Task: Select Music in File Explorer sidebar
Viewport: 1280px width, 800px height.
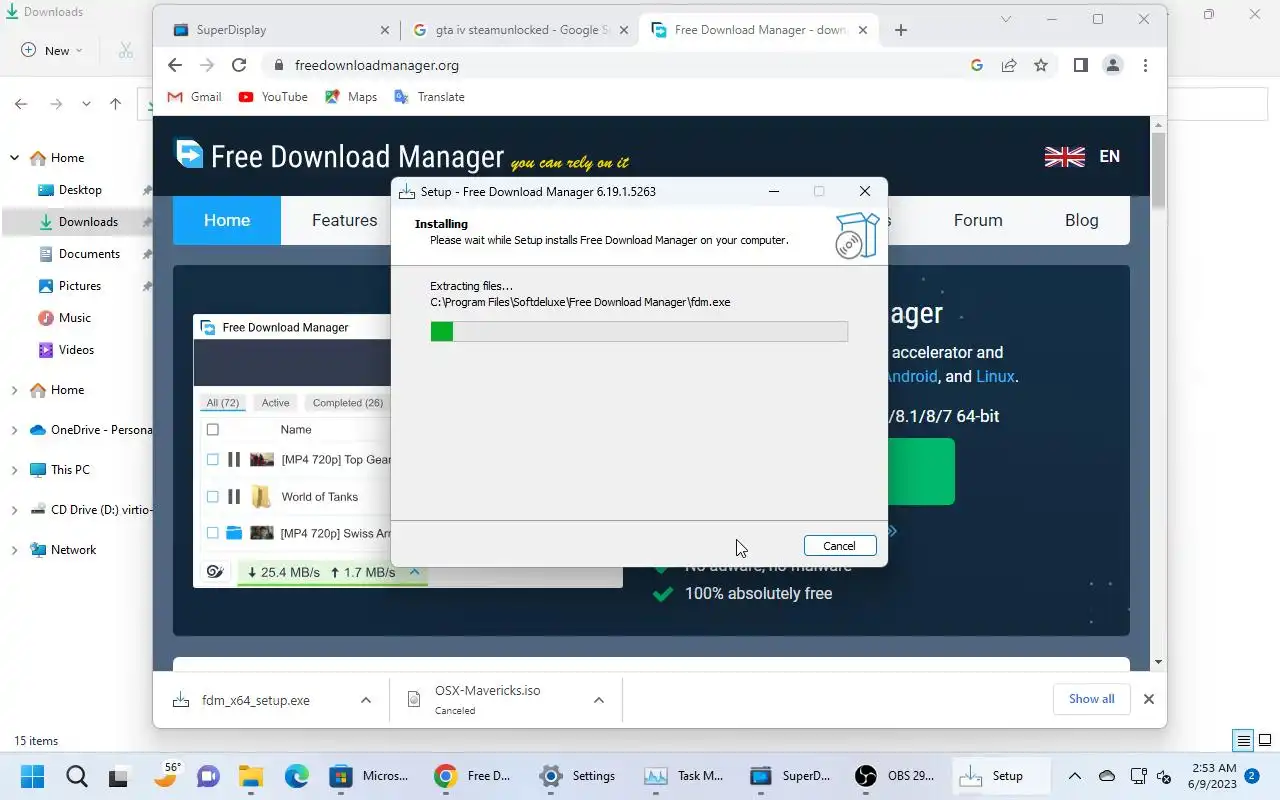Action: [x=75, y=318]
